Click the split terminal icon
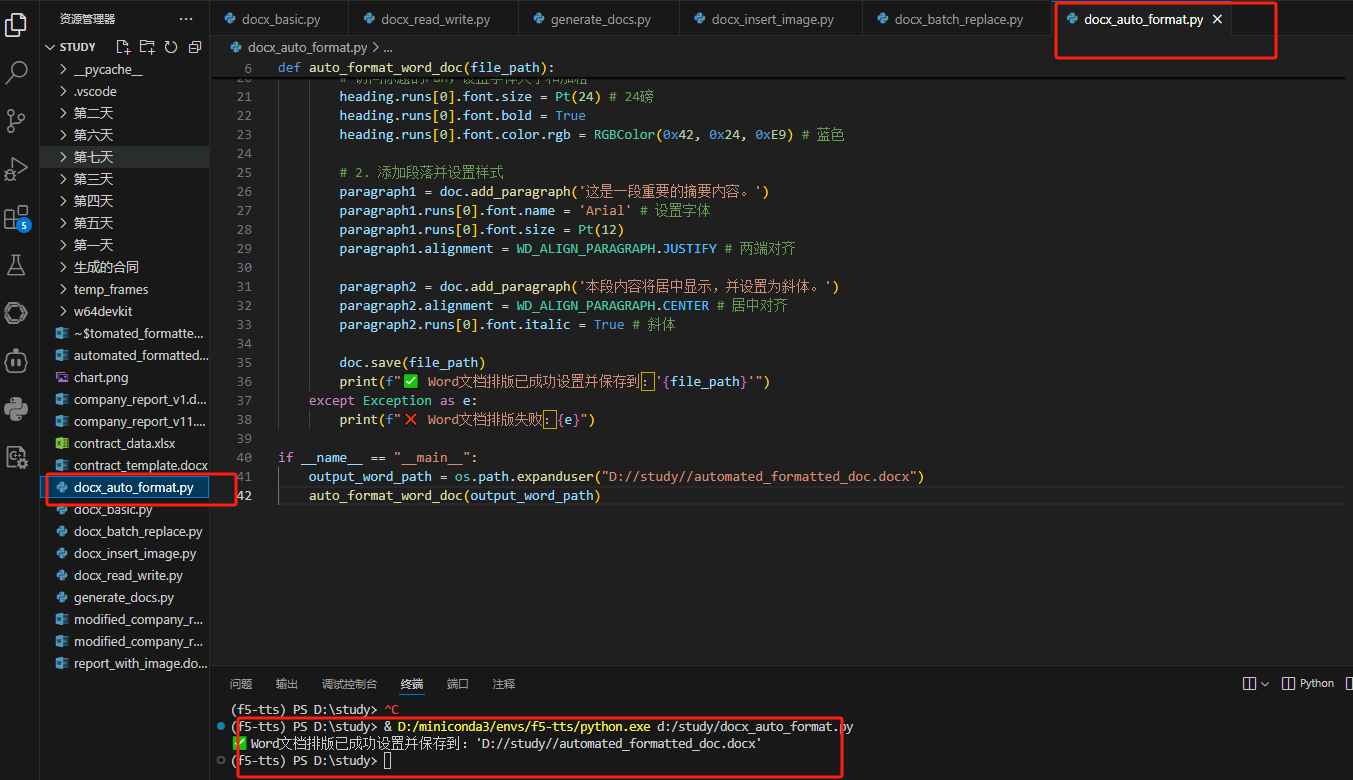 1249,684
